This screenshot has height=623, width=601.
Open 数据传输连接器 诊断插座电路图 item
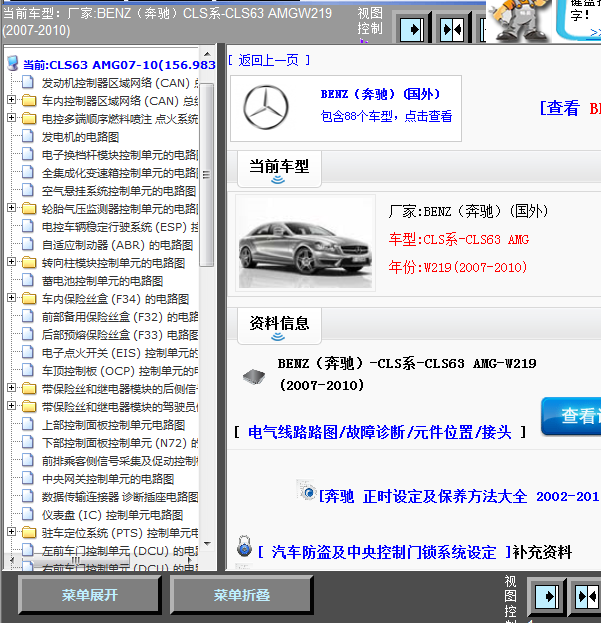pos(120,497)
